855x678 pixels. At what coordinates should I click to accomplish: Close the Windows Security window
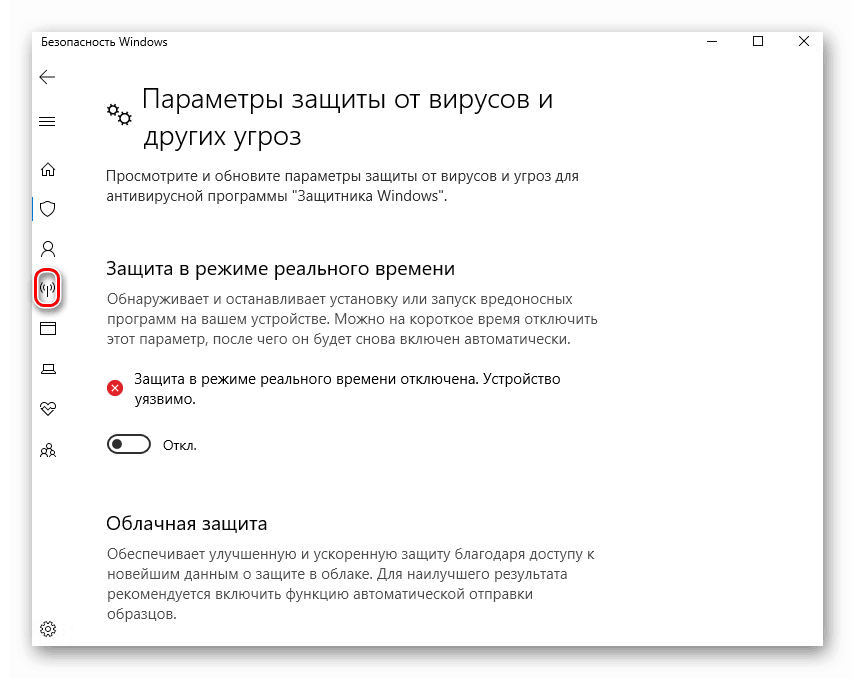[803, 41]
